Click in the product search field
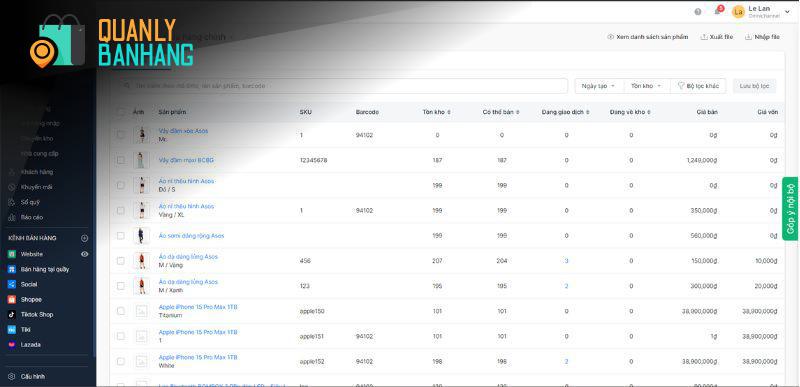This screenshot has width=800, height=387. 343,86
